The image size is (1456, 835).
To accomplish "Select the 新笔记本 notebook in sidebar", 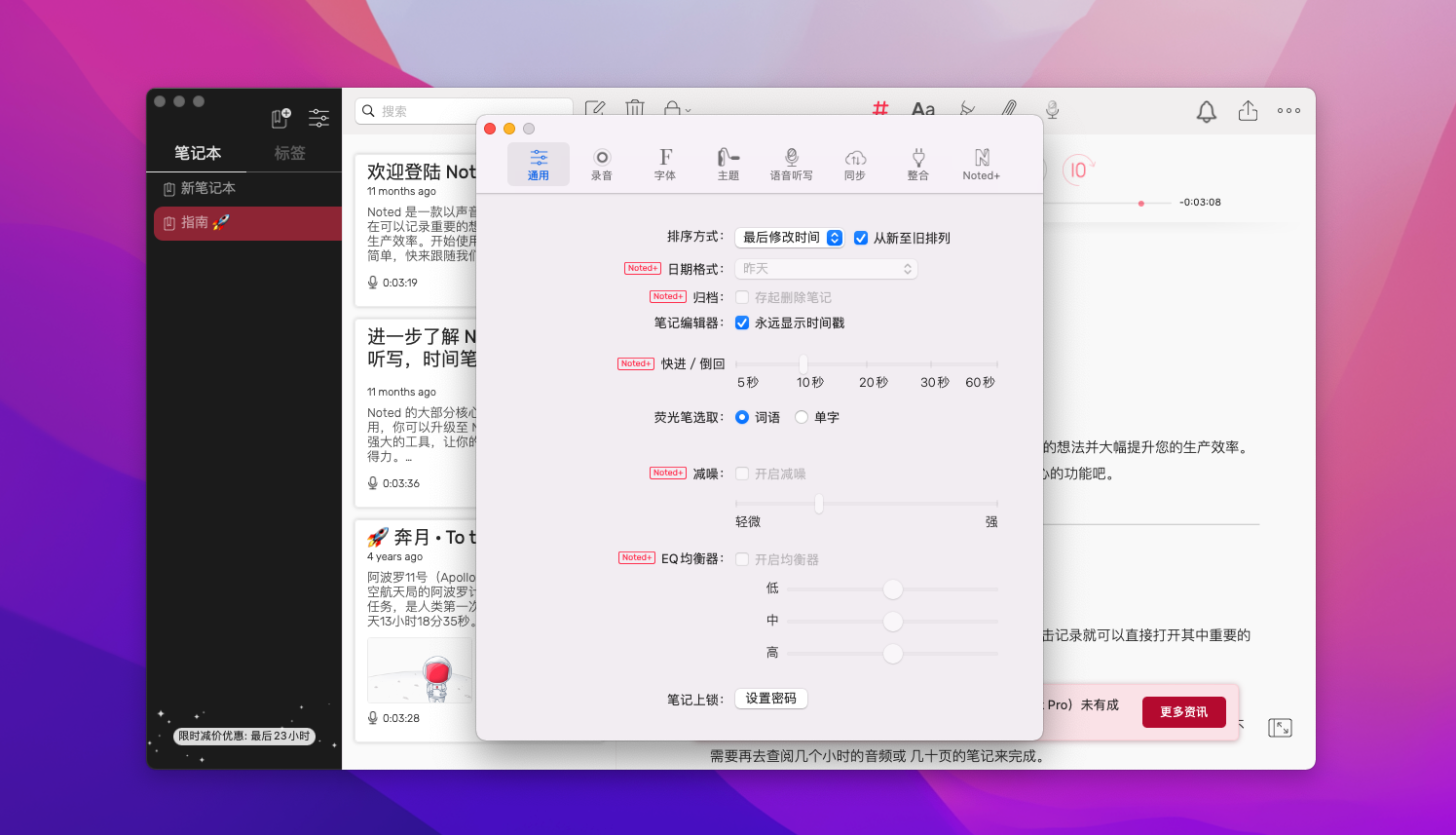I will tap(207, 188).
